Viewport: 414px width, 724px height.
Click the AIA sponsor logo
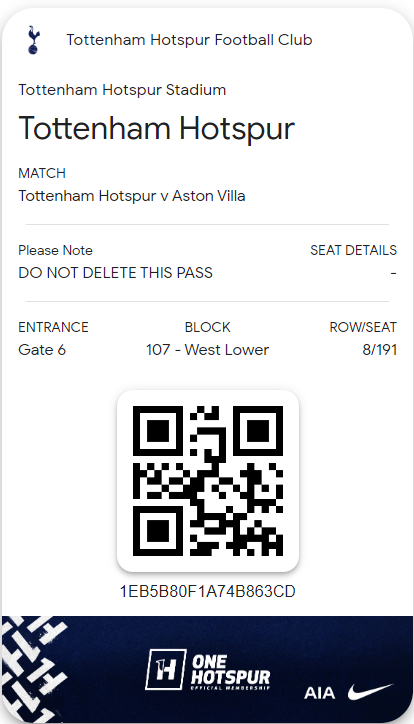tap(319, 693)
